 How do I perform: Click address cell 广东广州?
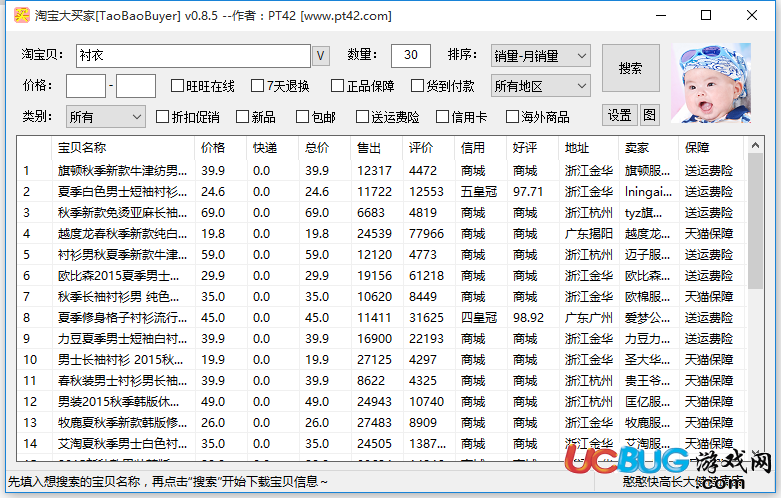click(x=588, y=318)
